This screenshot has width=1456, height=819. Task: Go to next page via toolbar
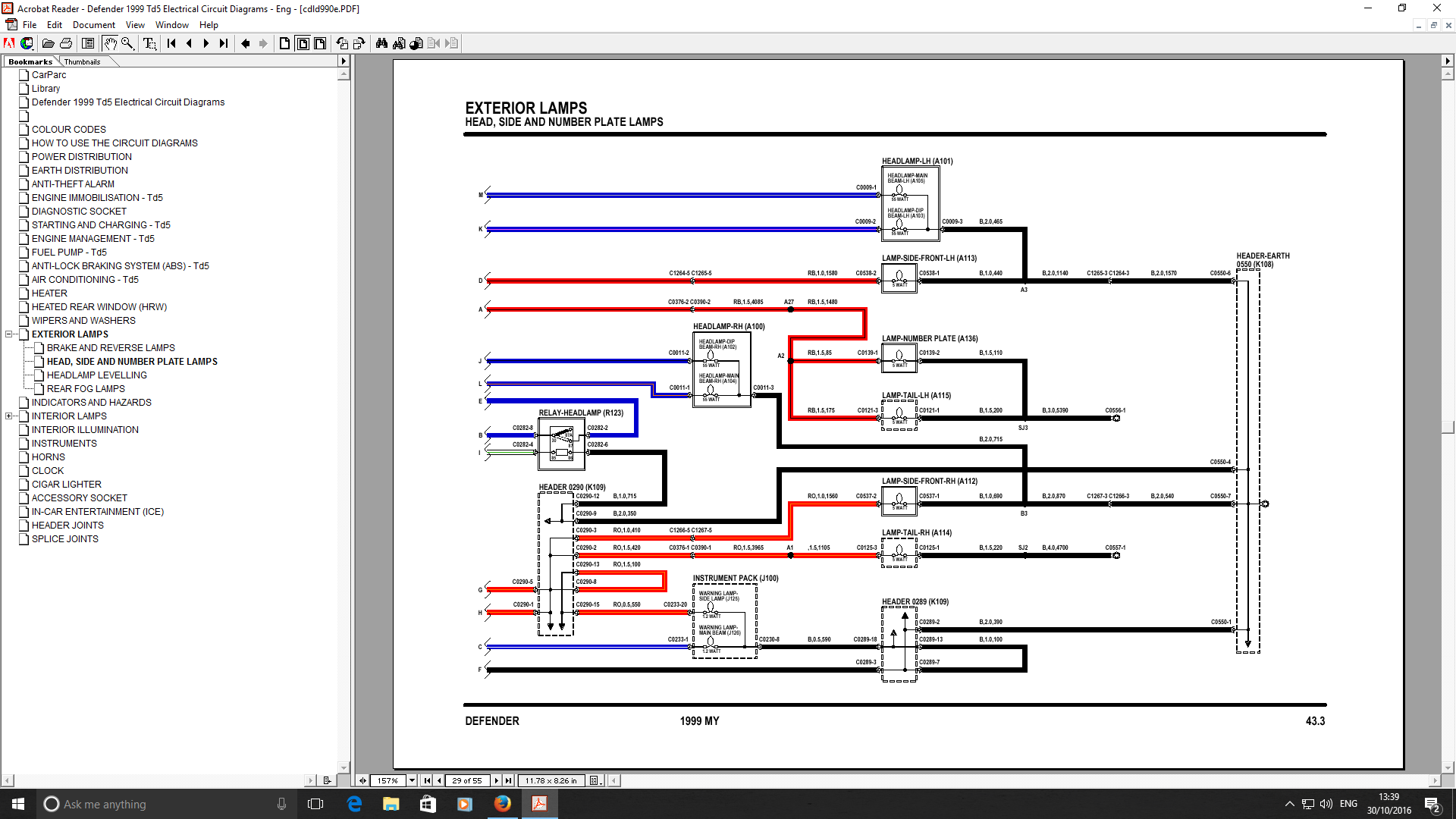pyautogui.click(x=206, y=43)
